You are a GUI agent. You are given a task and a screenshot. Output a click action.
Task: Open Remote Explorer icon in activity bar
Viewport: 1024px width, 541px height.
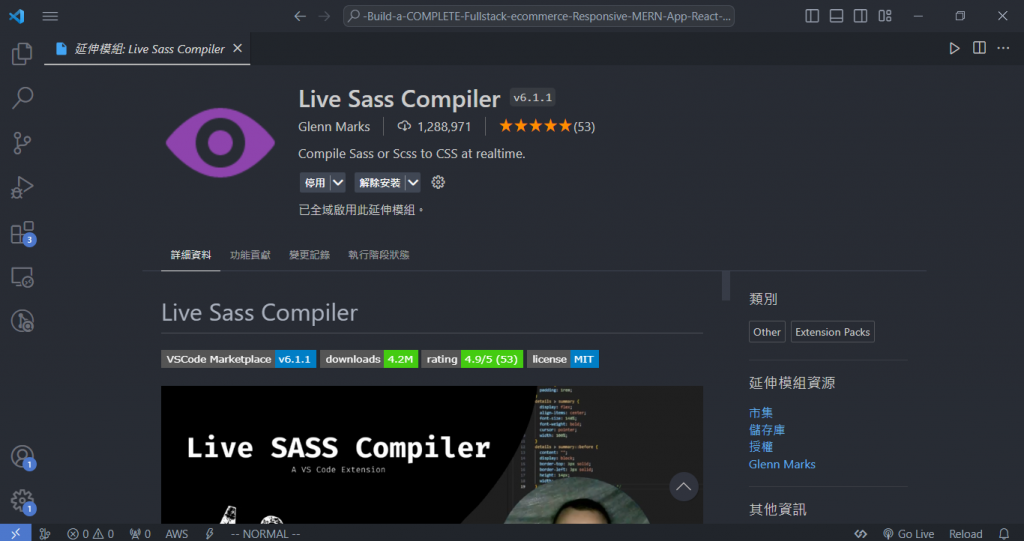tap(22, 277)
